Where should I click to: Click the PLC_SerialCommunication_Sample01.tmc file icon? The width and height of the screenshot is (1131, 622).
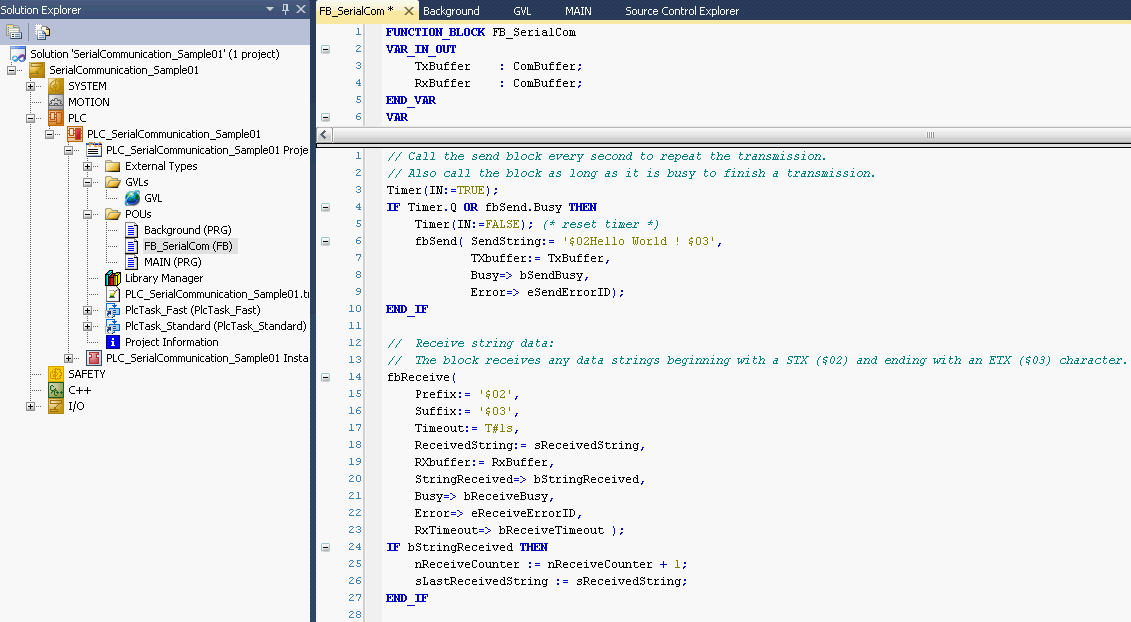113,294
